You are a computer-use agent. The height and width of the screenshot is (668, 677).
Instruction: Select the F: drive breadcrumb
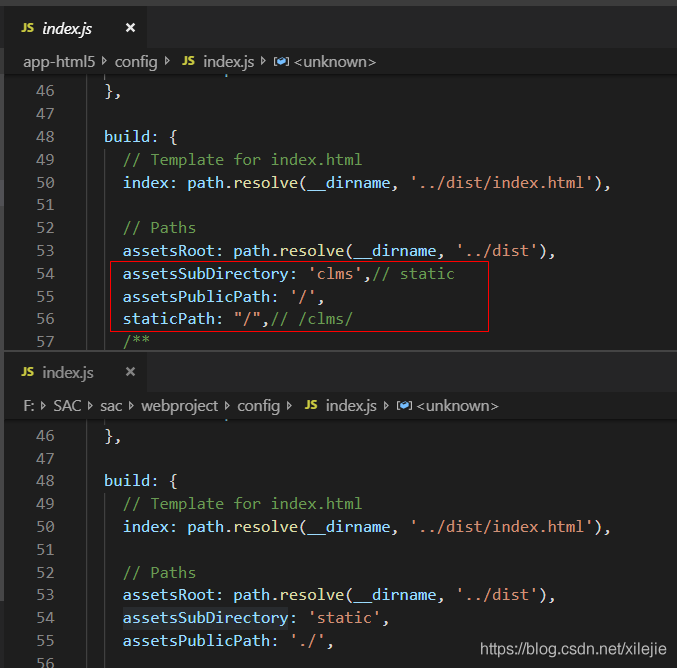pyautogui.click(x=29, y=406)
